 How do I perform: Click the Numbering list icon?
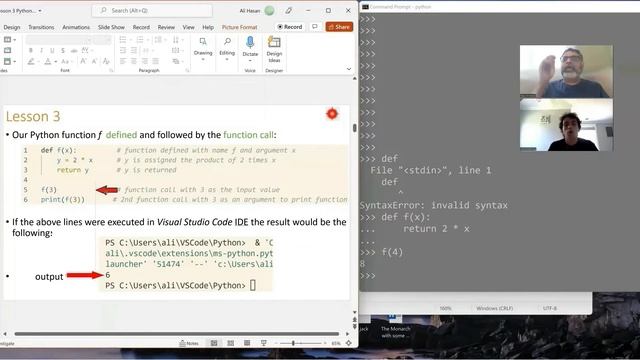[141, 40]
